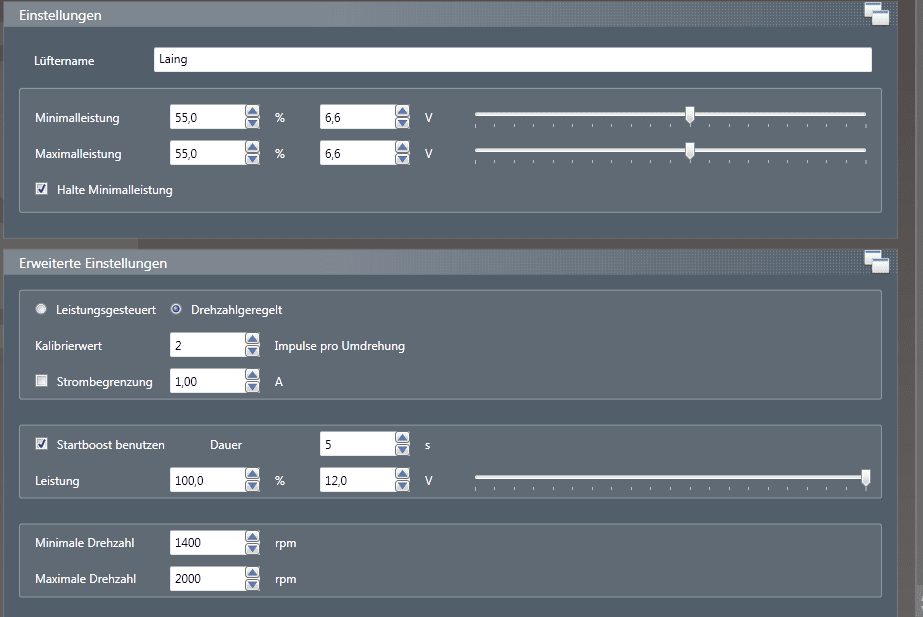This screenshot has height=617, width=923.
Task: Increase Minimalleistung voltage with up arrow
Action: (x=402, y=111)
